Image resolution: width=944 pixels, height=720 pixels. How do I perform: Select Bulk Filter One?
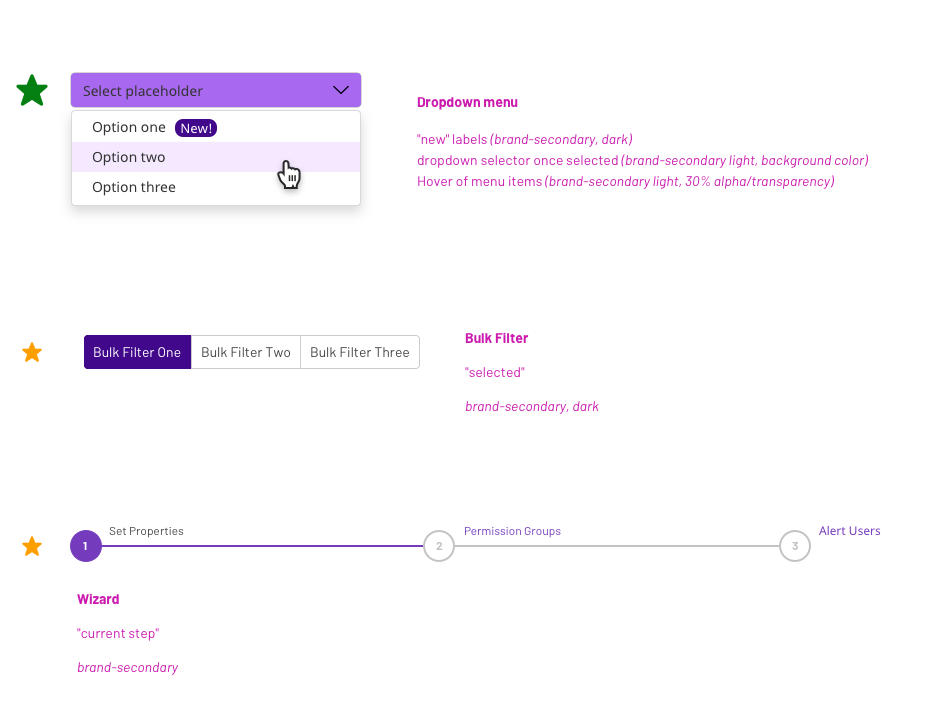137,352
